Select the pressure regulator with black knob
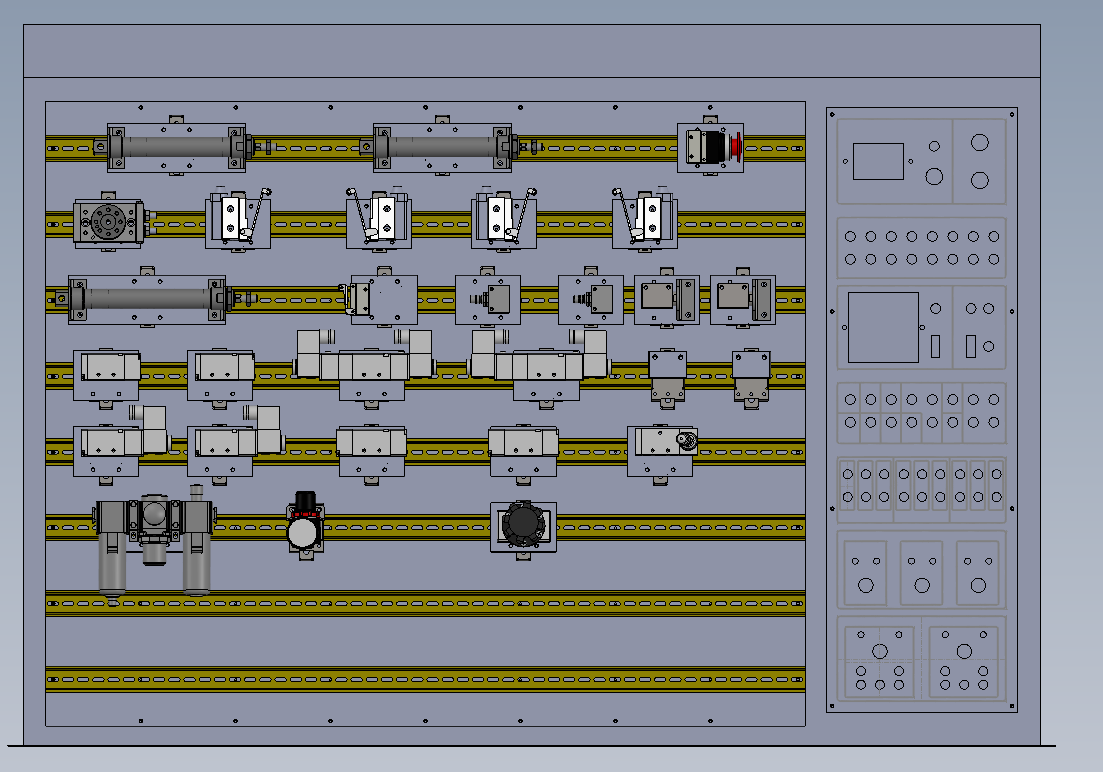The width and height of the screenshot is (1103, 772). (304, 525)
